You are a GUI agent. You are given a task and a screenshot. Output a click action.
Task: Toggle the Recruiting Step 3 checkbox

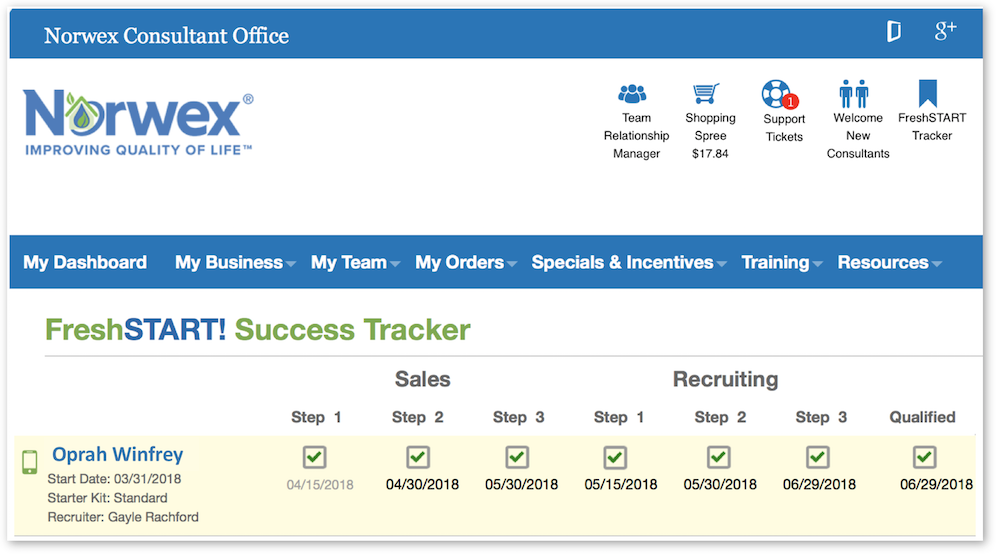coord(818,457)
